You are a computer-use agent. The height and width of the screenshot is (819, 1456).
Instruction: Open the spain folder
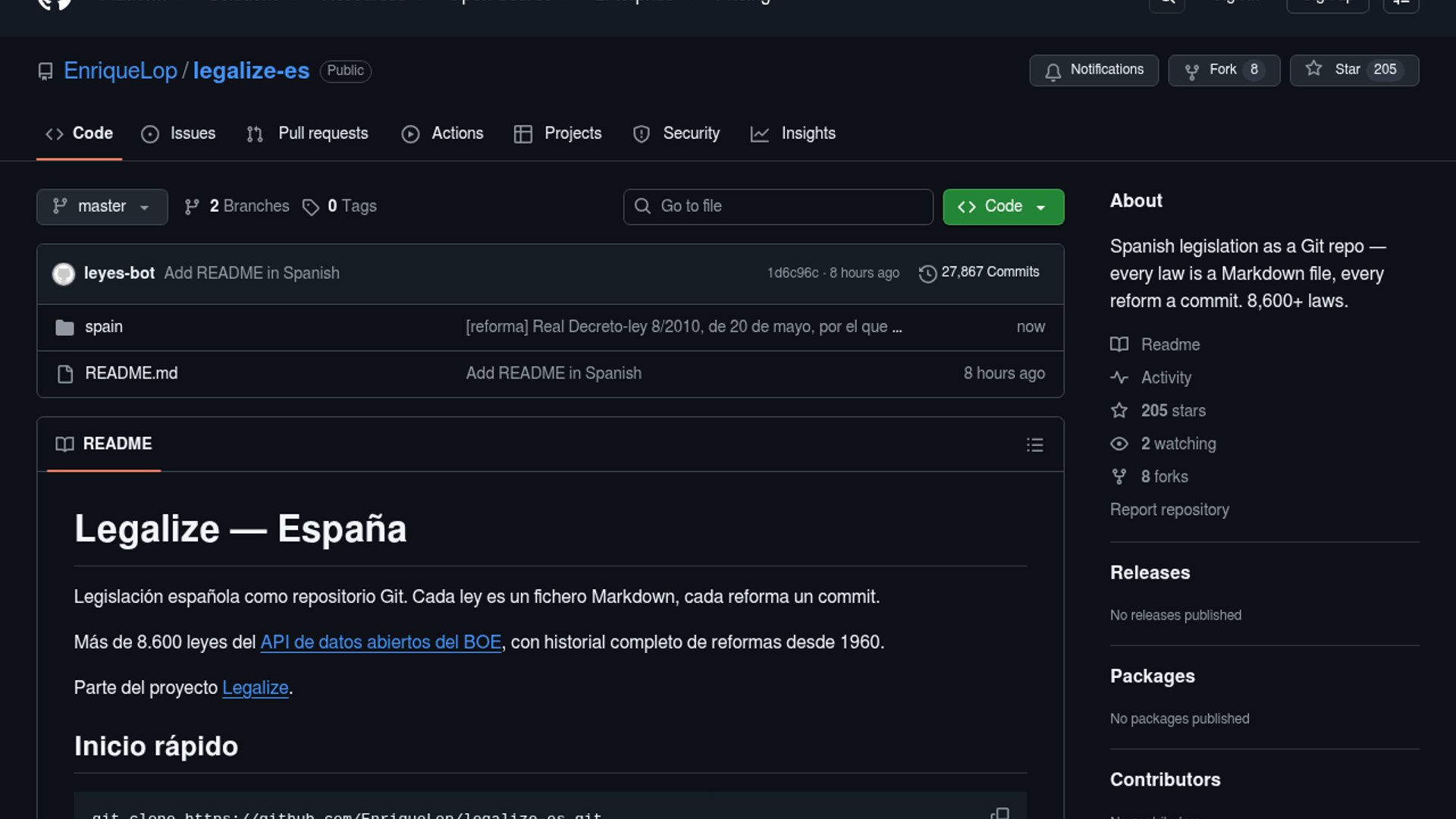click(104, 327)
